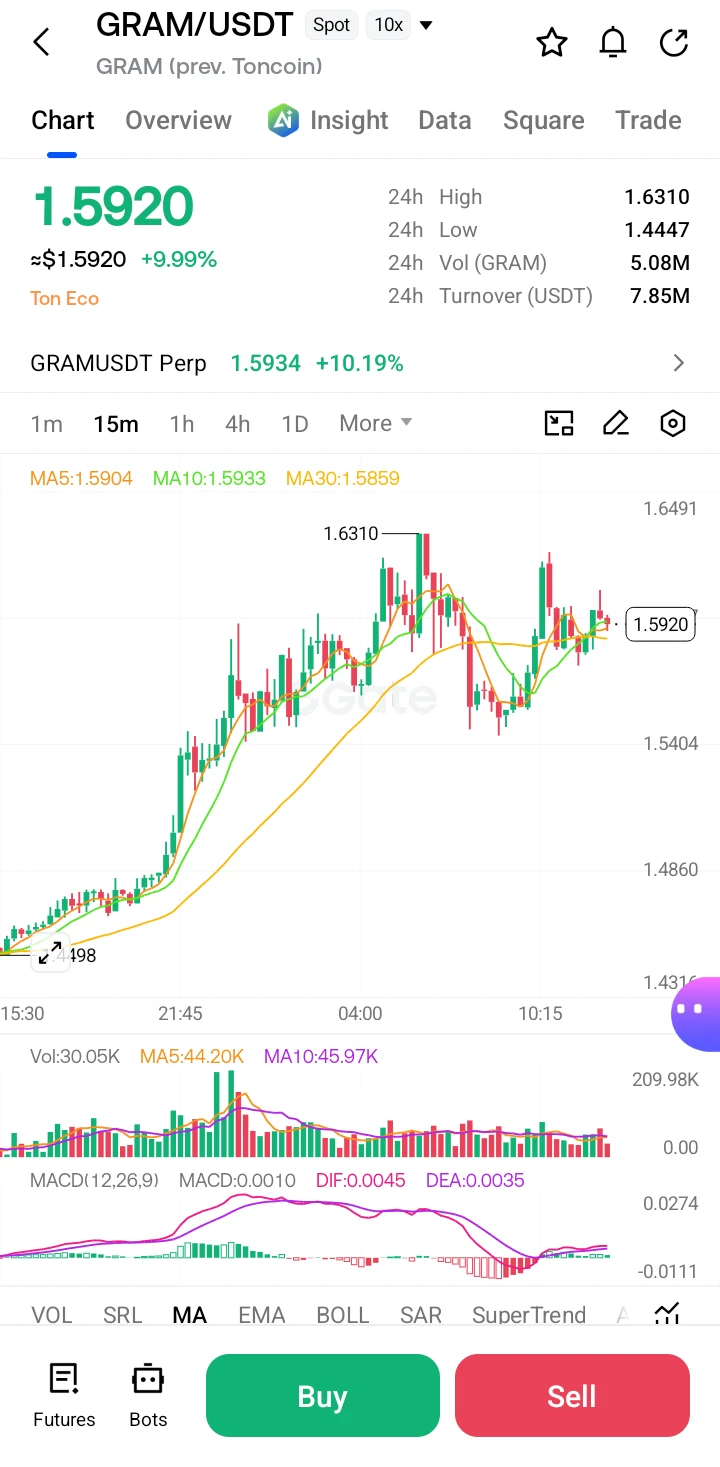Switch to the Trade tab
The width and height of the screenshot is (720, 1467).
coord(648,120)
